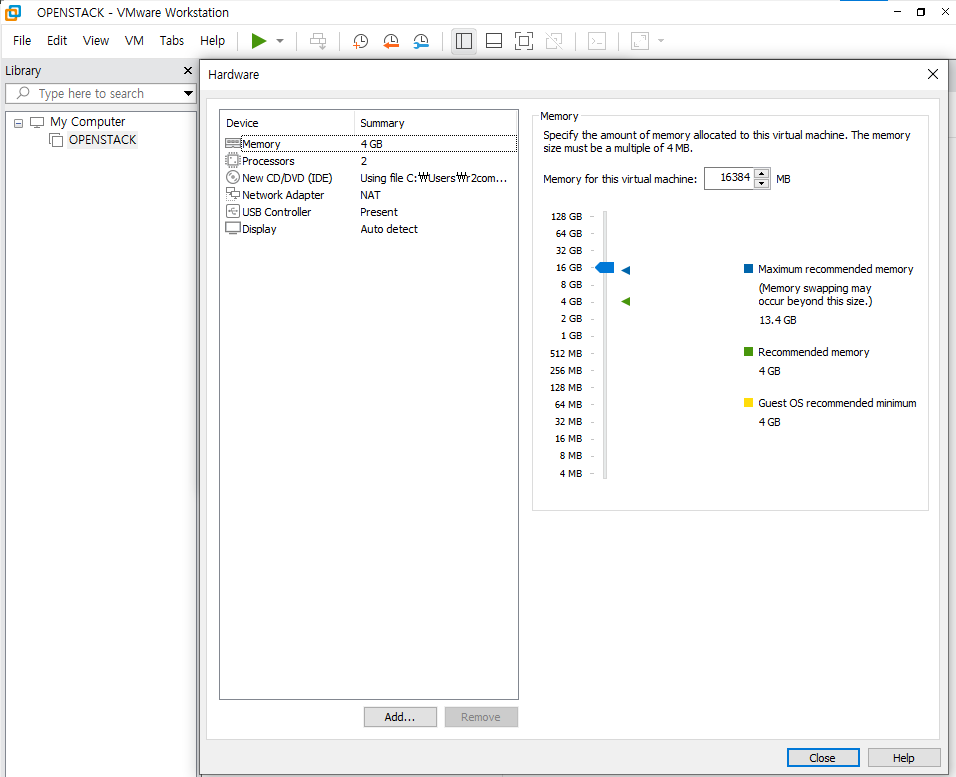The image size is (956, 777).
Task: Collapse the My Computer tree node
Action: [x=19, y=123]
